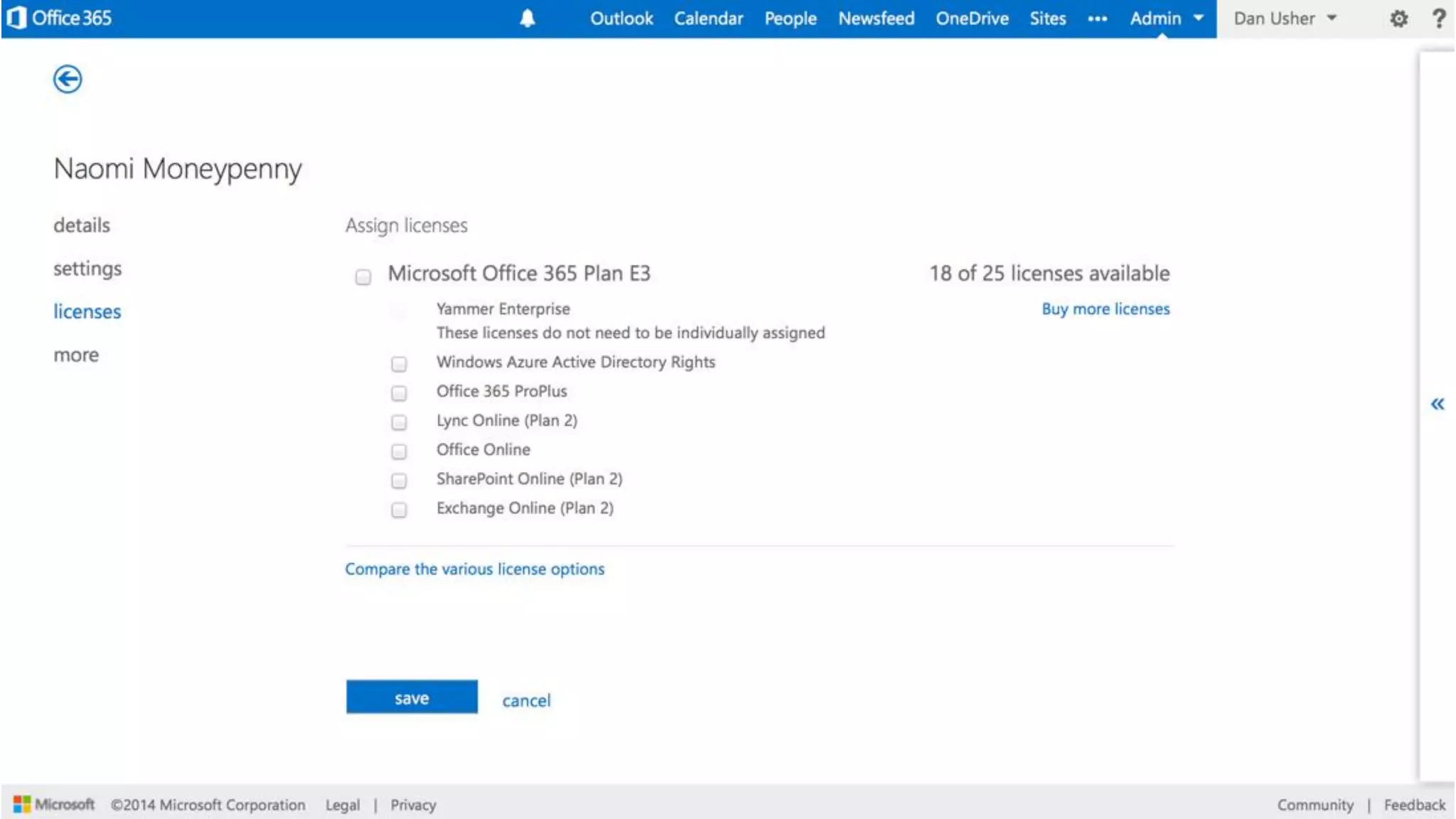Viewport: 1456px width, 819px height.
Task: Enable the Office 365 ProPlus license
Action: point(399,393)
